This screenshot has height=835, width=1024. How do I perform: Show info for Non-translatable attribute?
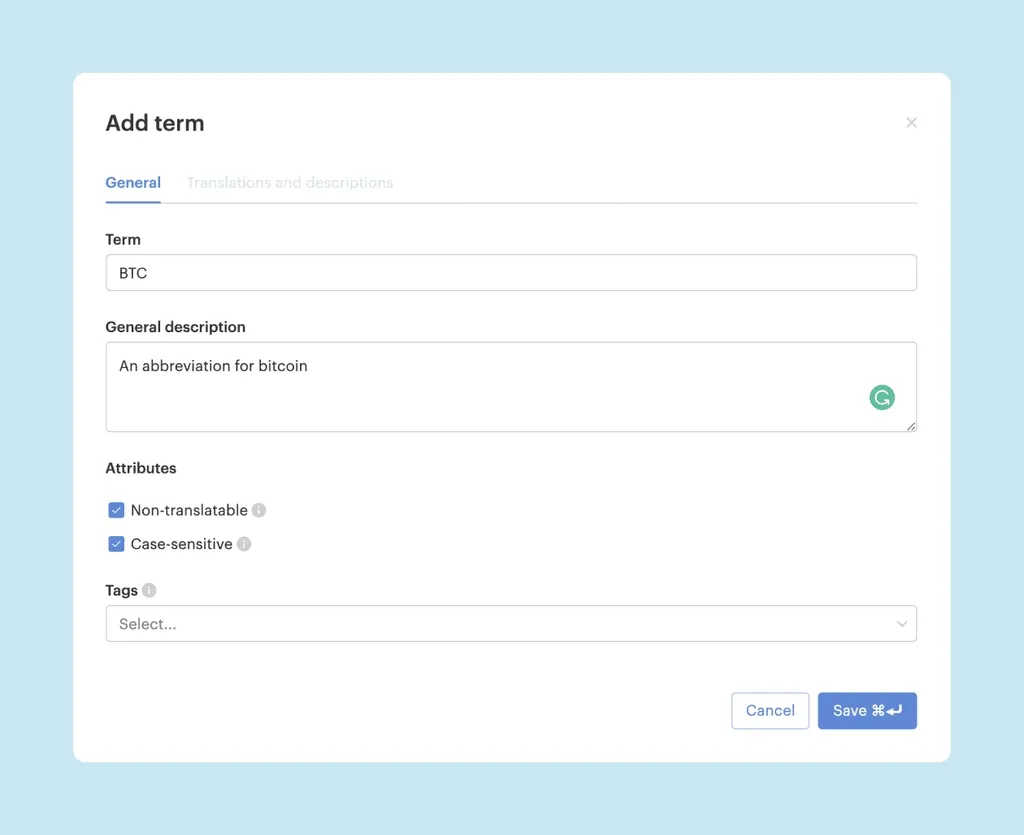tap(259, 510)
